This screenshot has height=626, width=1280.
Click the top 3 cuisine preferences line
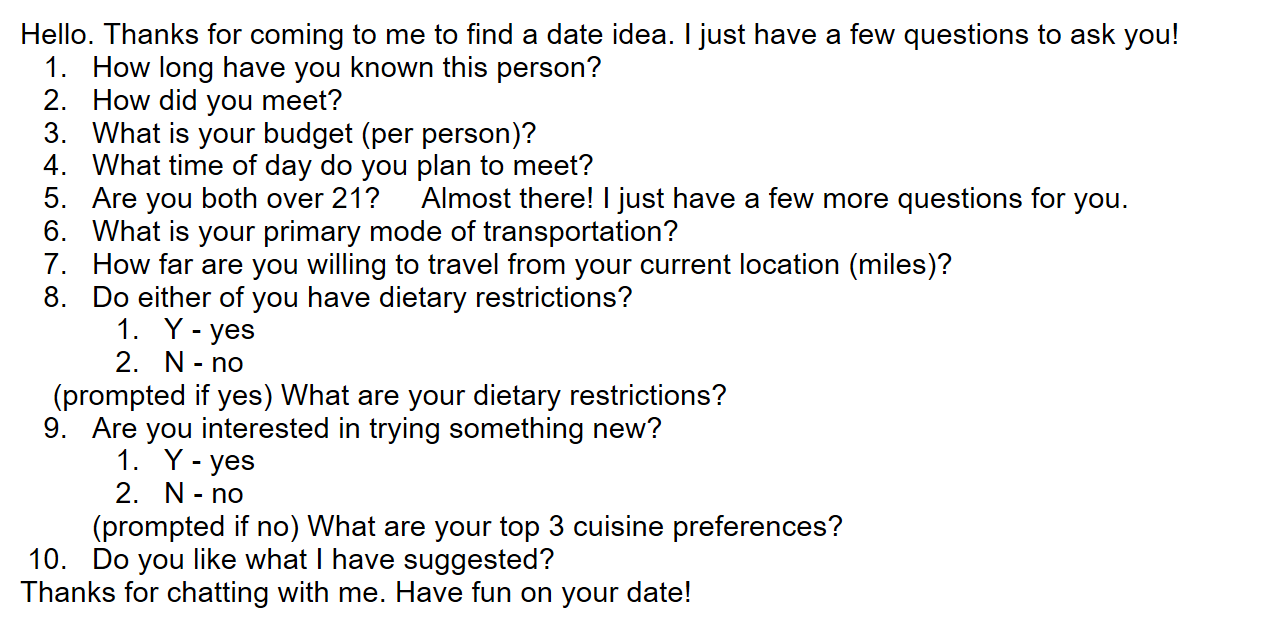click(x=467, y=527)
